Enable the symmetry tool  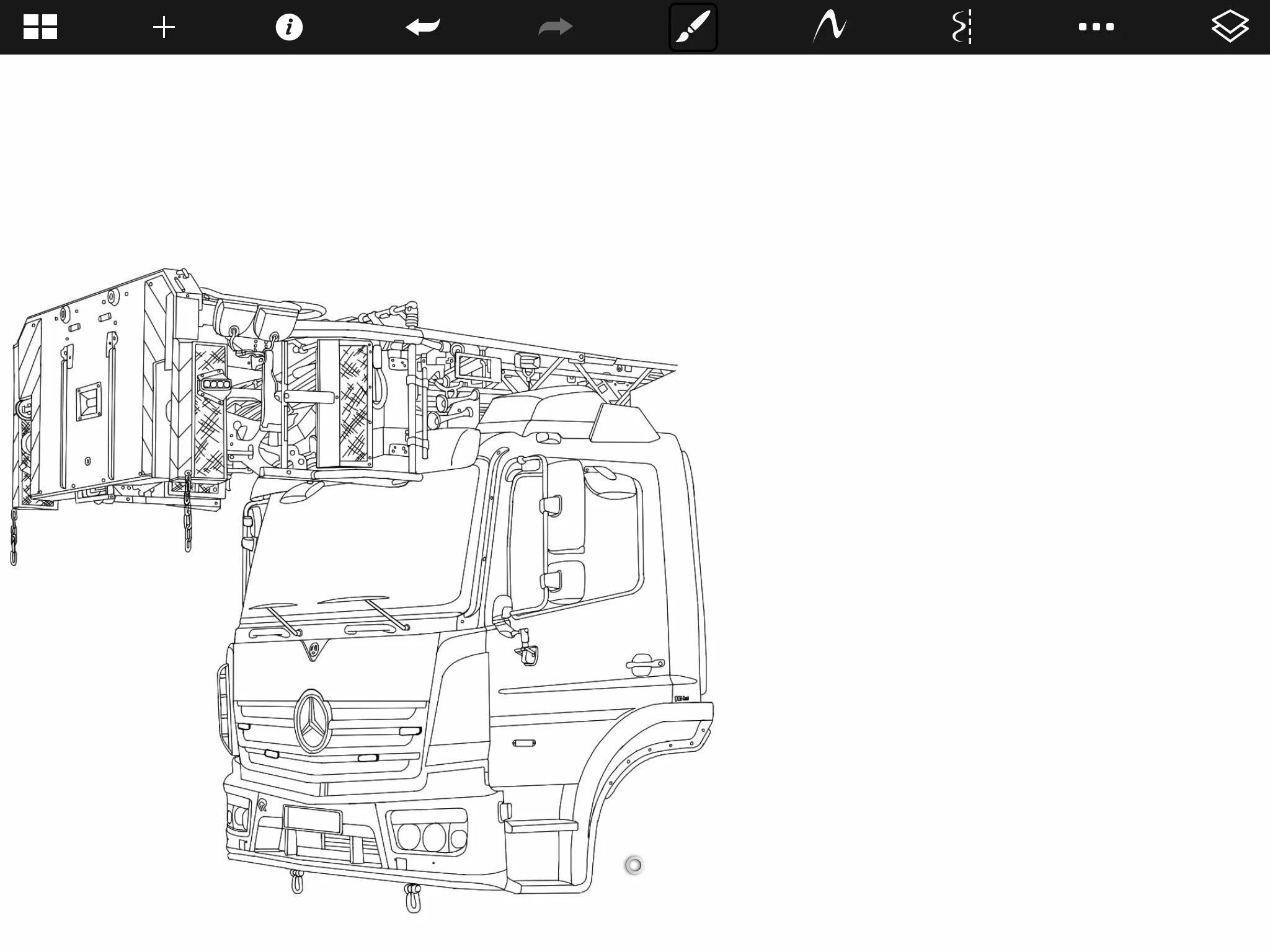point(962,27)
